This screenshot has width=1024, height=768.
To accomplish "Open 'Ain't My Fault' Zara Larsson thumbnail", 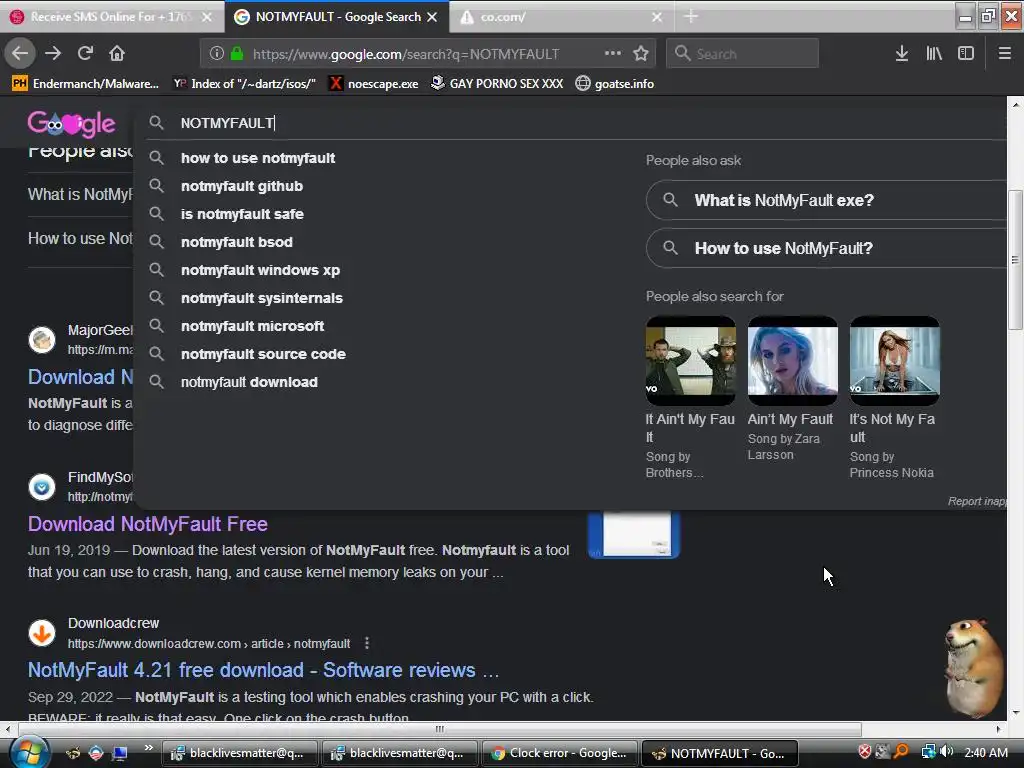I will [792, 360].
